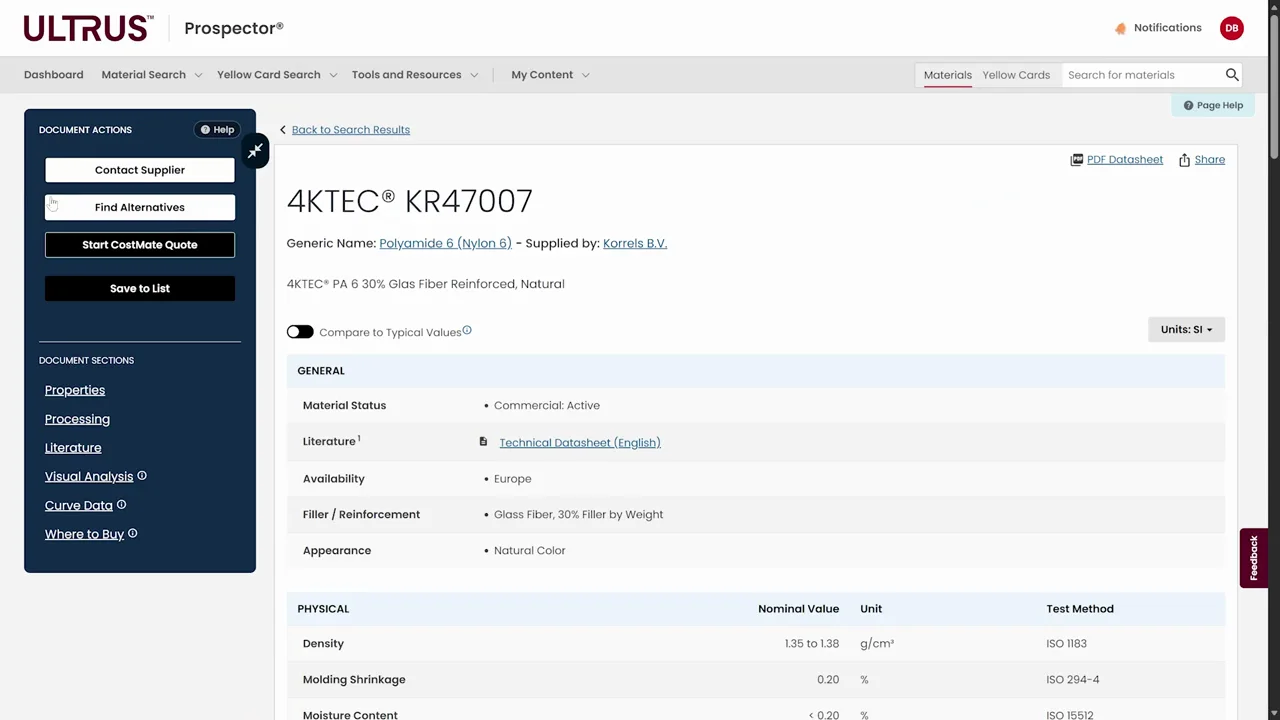Click the Europe availability value
This screenshot has height=720, width=1280.
pyautogui.click(x=513, y=479)
